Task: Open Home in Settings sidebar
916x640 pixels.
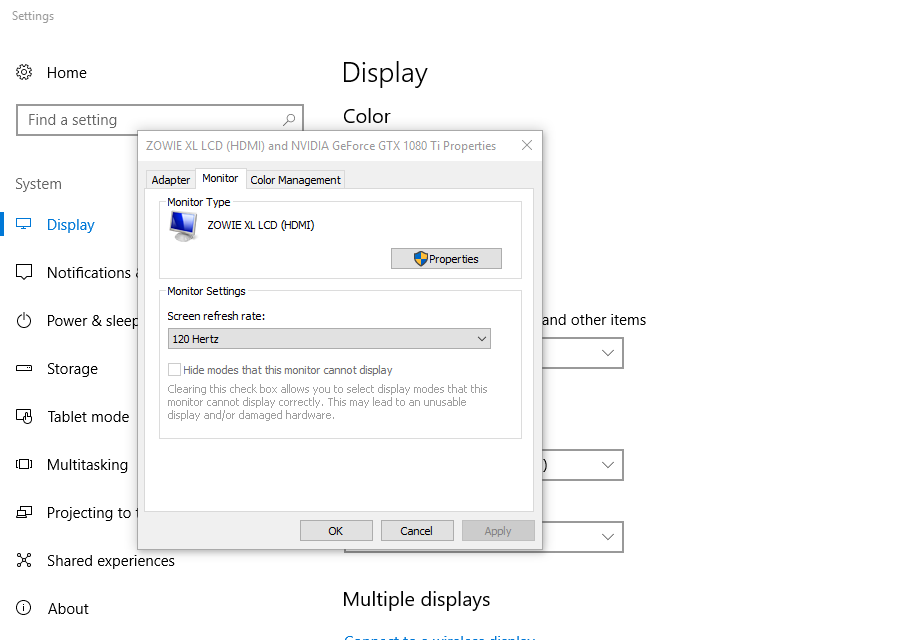Action: point(67,72)
